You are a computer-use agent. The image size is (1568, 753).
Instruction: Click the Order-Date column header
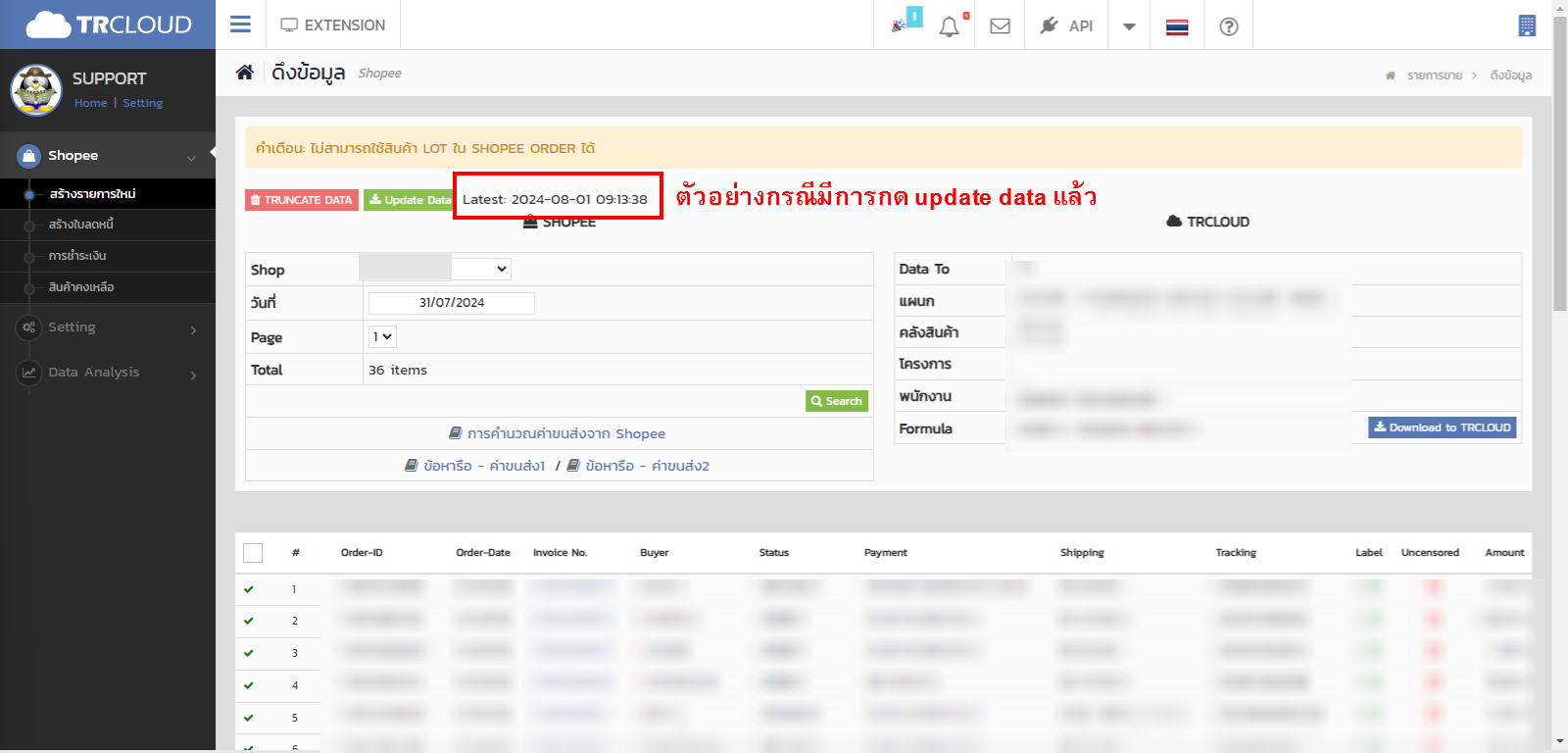click(x=483, y=553)
